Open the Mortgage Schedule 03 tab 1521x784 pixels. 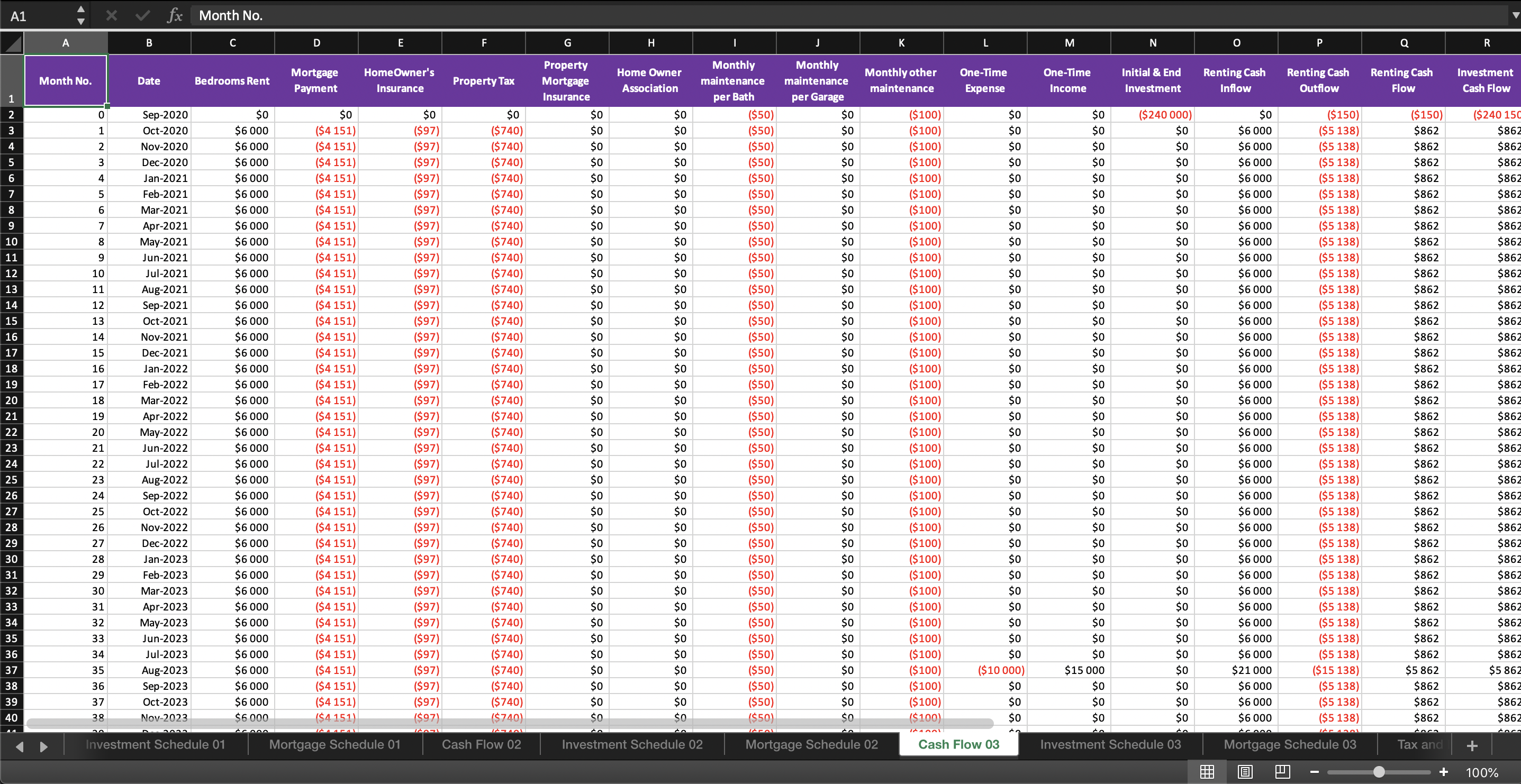click(x=1290, y=744)
